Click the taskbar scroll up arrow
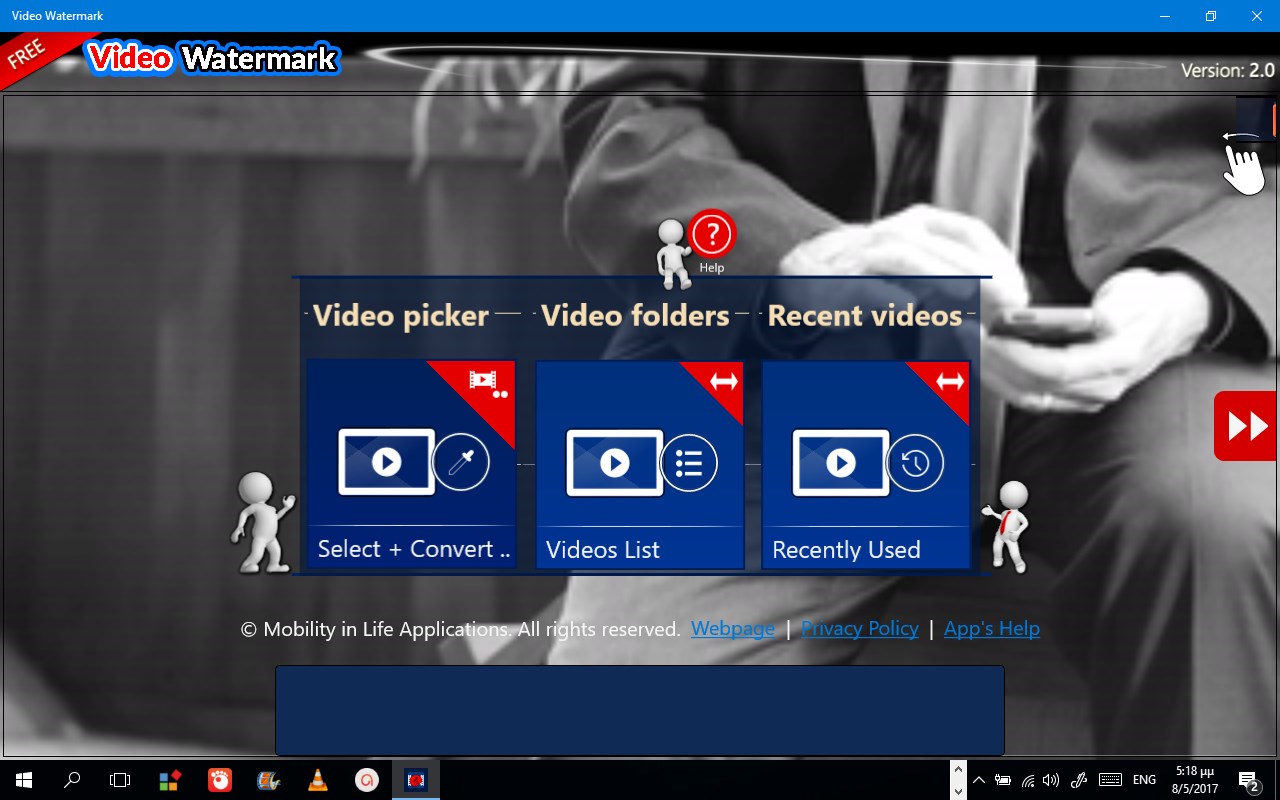 coord(958,769)
